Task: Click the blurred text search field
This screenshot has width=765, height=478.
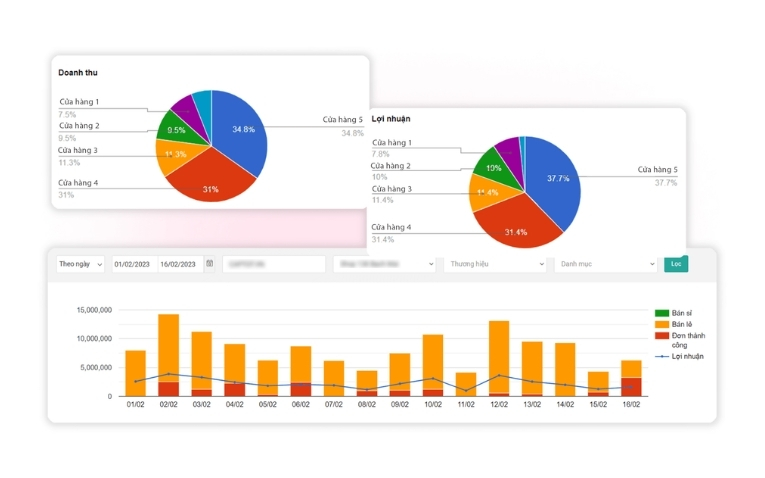Action: pyautogui.click(x=273, y=264)
